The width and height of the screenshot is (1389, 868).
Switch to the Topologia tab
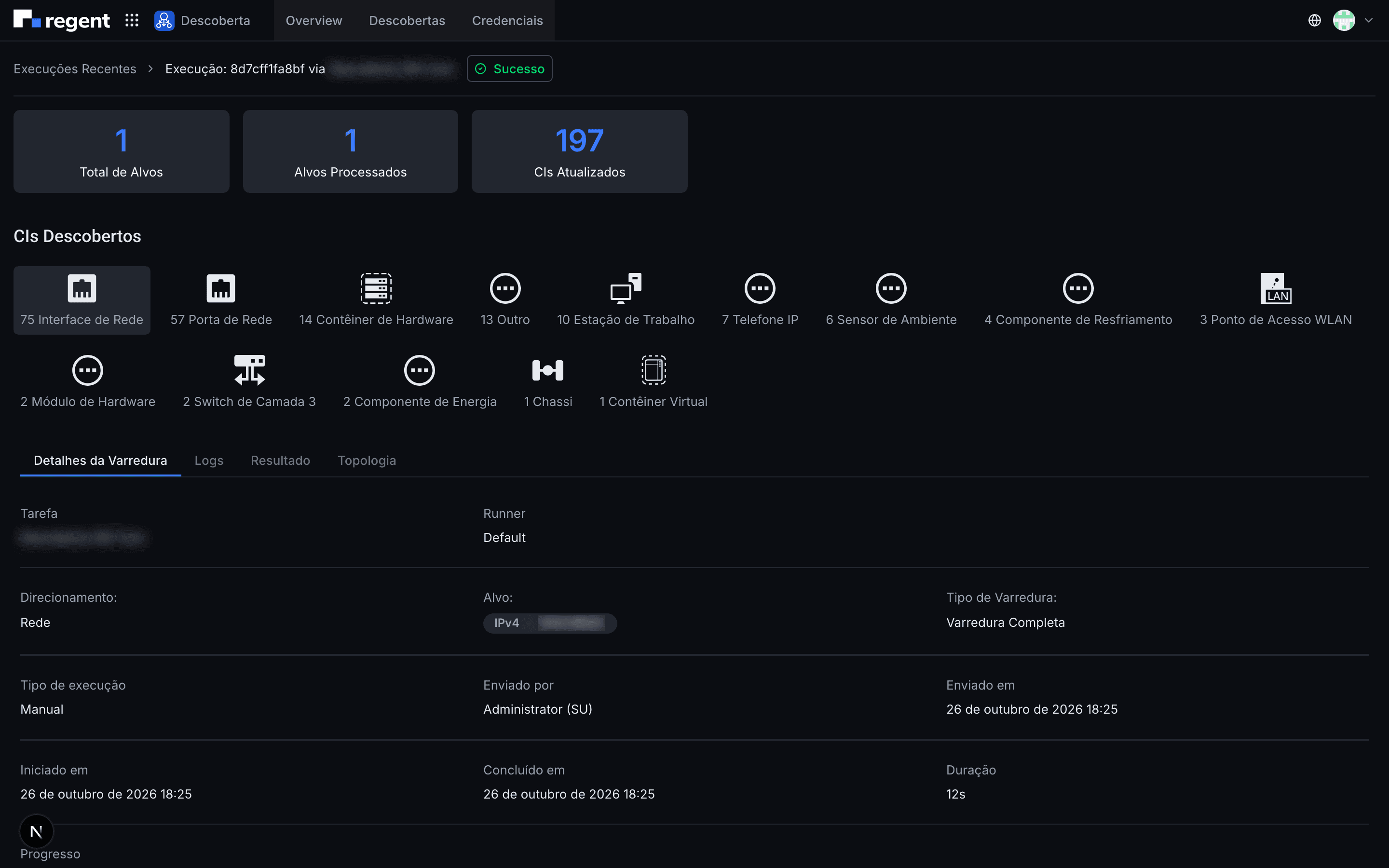tap(367, 461)
